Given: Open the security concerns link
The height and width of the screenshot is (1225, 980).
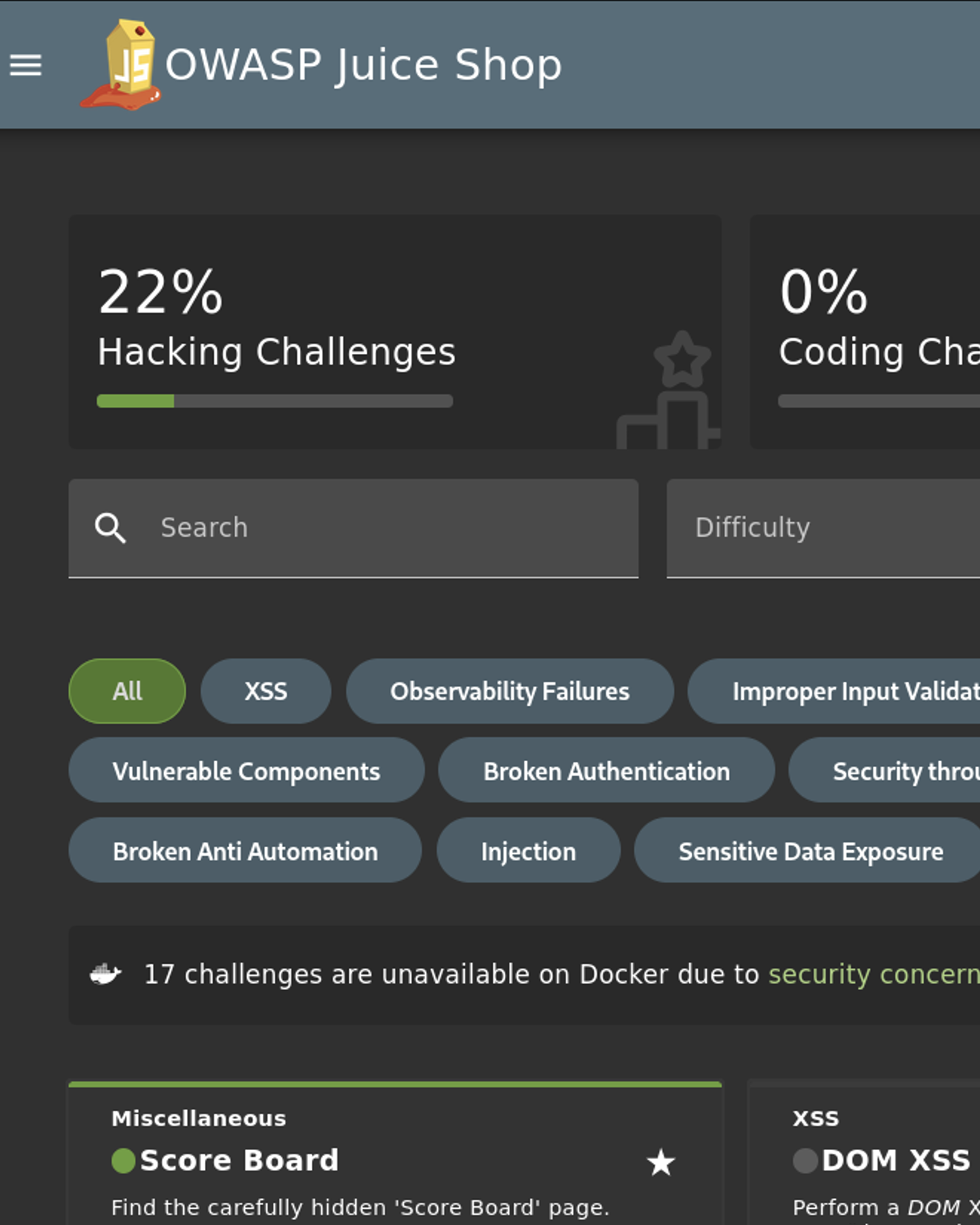Looking at the screenshot, I should (873, 974).
